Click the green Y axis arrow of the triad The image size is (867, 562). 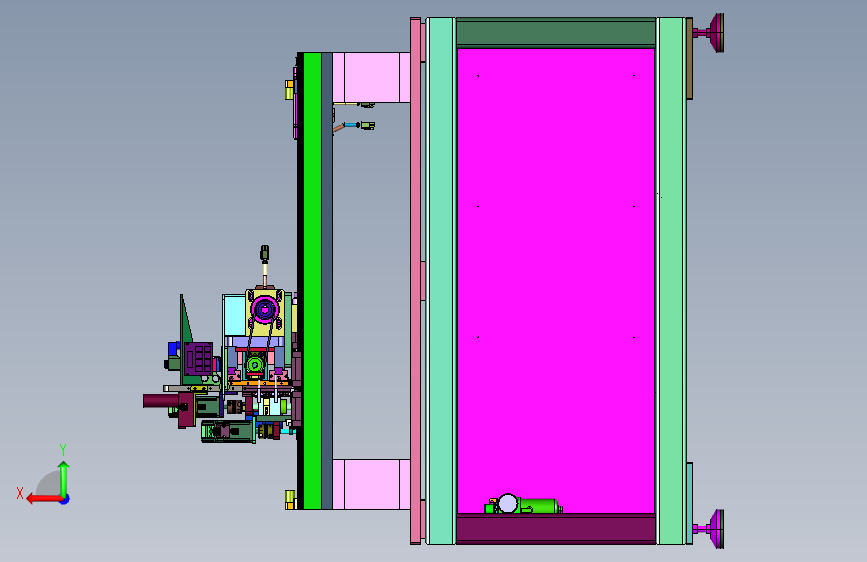[64, 479]
